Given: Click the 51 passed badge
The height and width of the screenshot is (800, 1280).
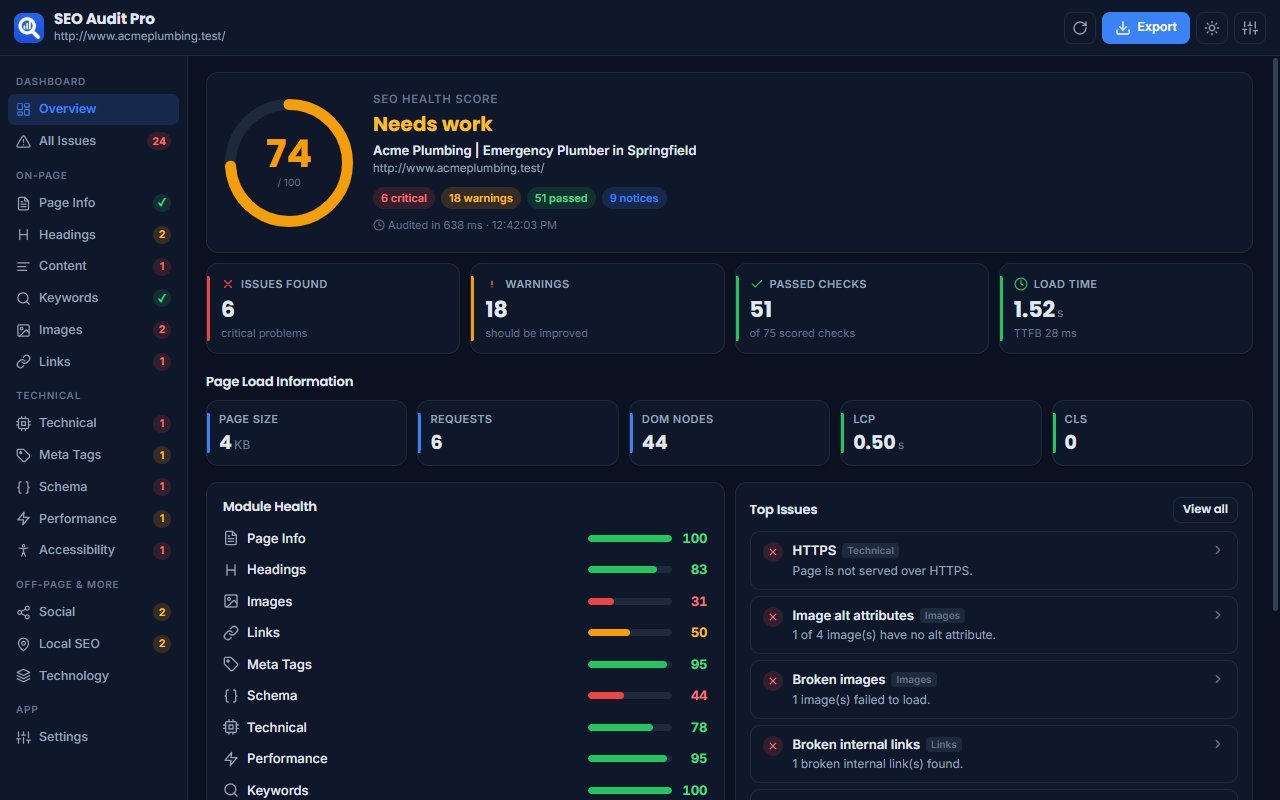Looking at the screenshot, I should (561, 198).
